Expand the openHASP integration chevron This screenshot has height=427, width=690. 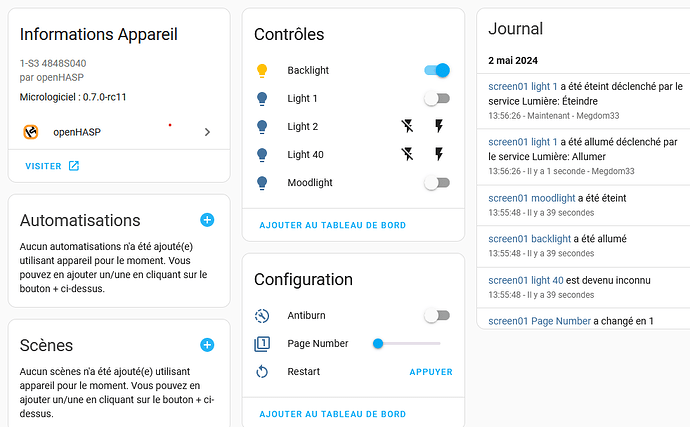point(207,132)
